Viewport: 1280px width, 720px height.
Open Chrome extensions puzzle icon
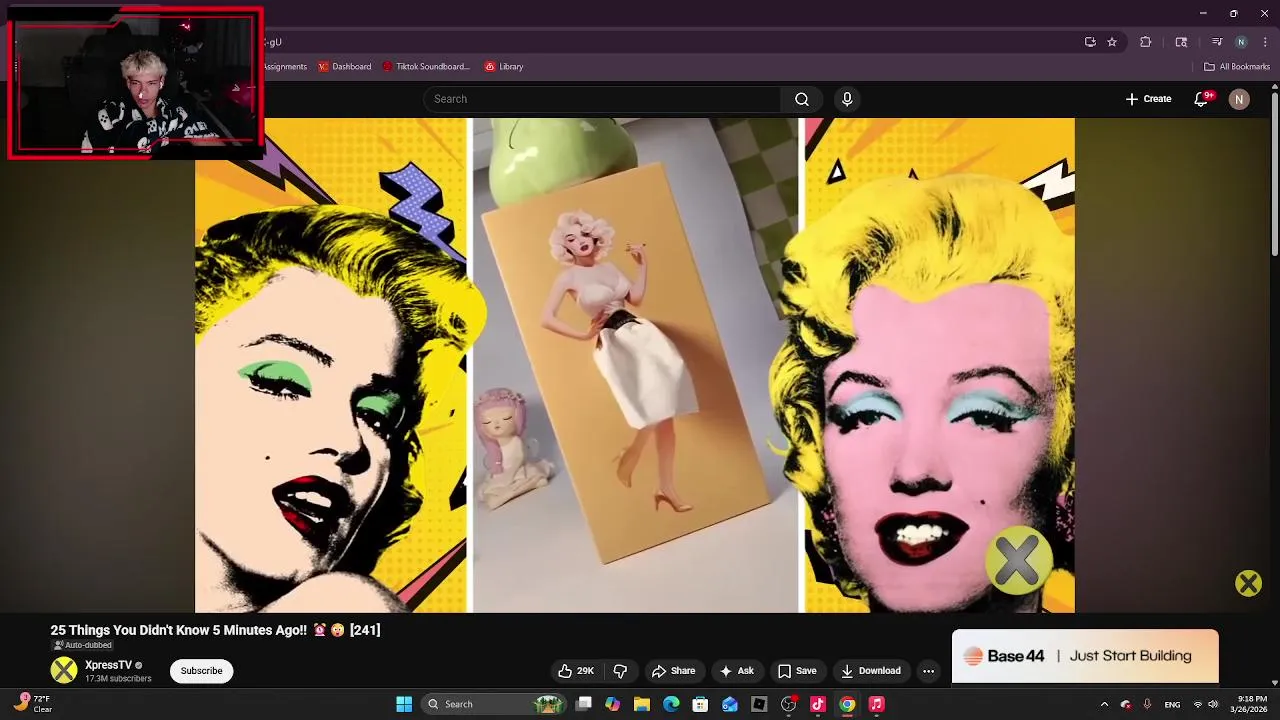1146,42
